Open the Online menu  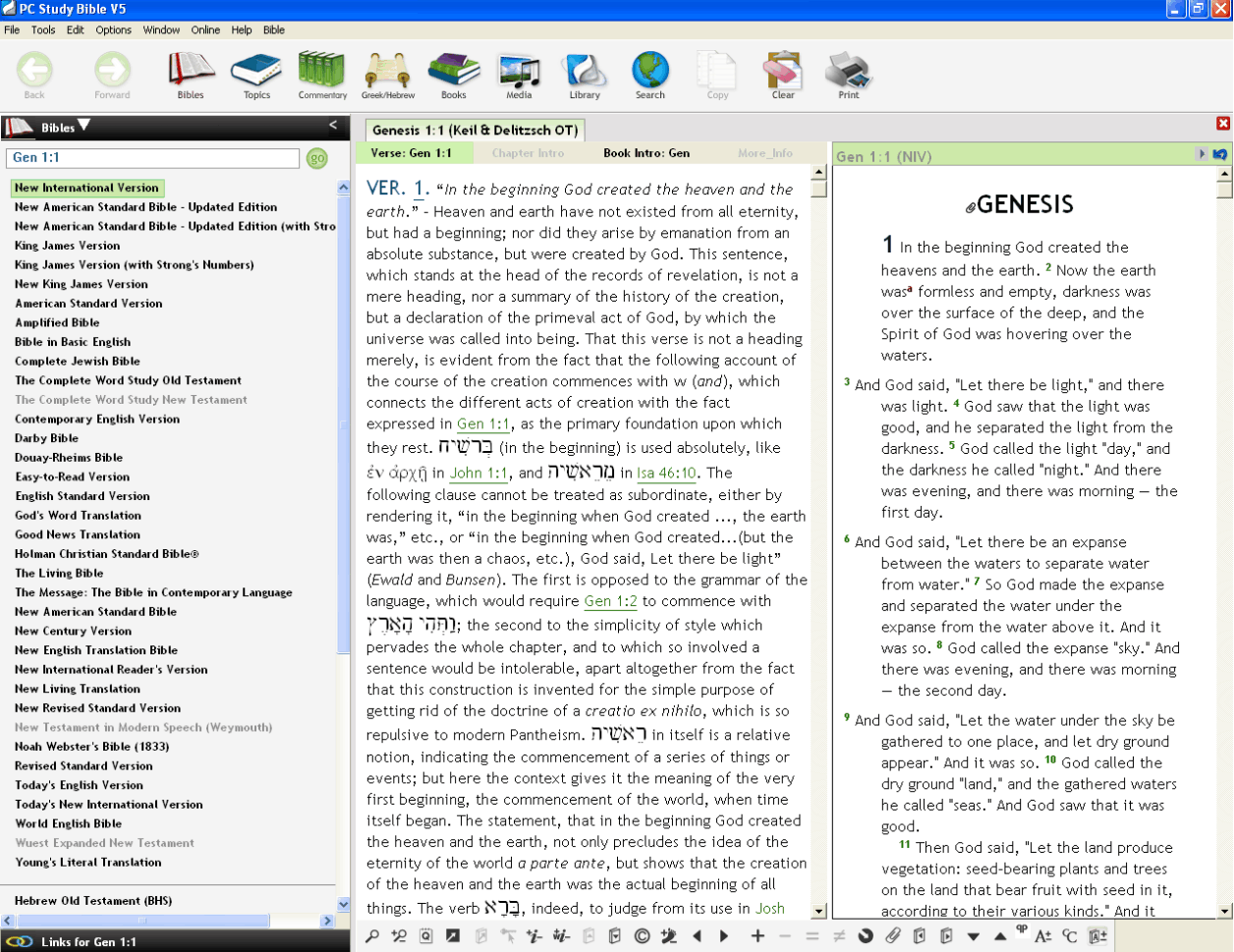tap(205, 29)
